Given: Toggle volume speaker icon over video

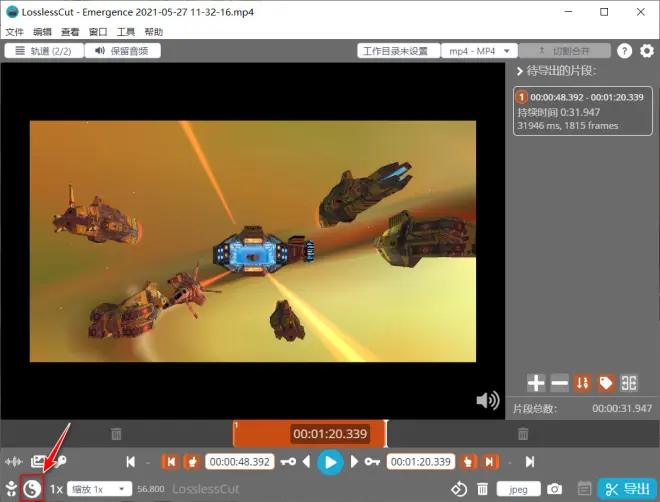Looking at the screenshot, I should [x=488, y=400].
